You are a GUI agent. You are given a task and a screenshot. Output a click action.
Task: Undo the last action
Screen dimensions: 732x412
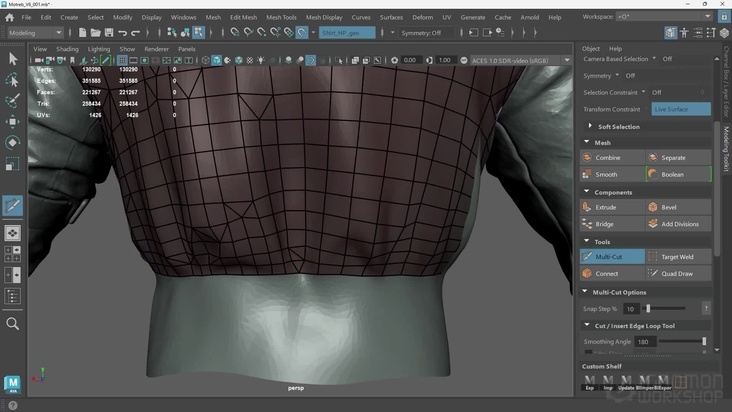(122, 33)
